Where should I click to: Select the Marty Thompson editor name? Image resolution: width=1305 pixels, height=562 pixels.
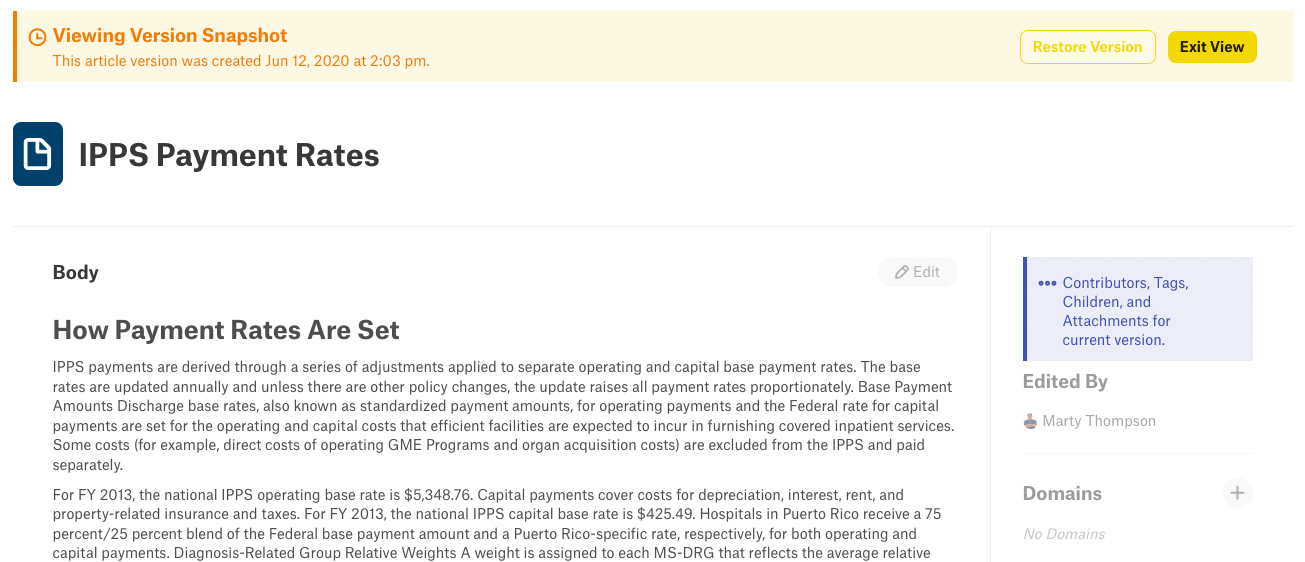1099,421
